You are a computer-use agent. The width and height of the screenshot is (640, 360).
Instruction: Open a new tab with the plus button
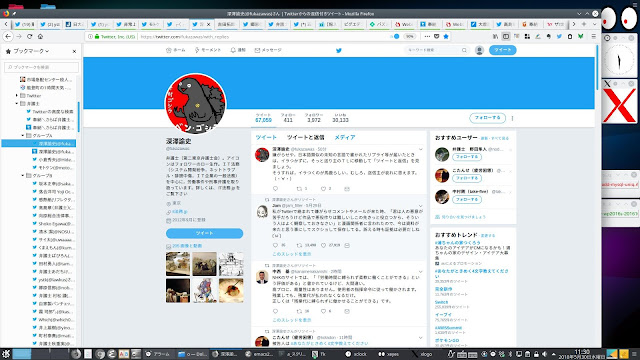pyautogui.click(x=584, y=24)
